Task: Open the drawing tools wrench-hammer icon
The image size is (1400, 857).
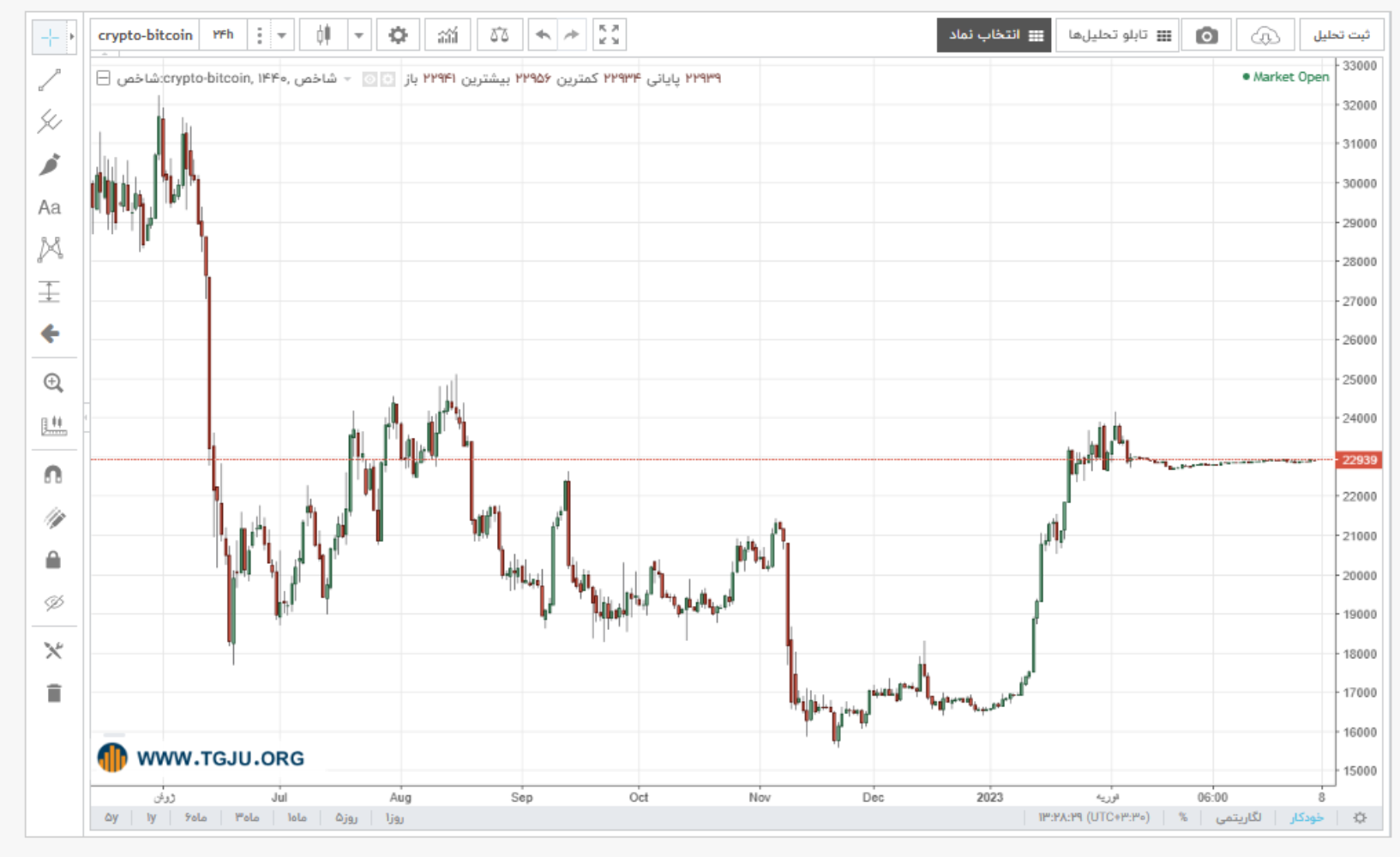Action: [53, 650]
